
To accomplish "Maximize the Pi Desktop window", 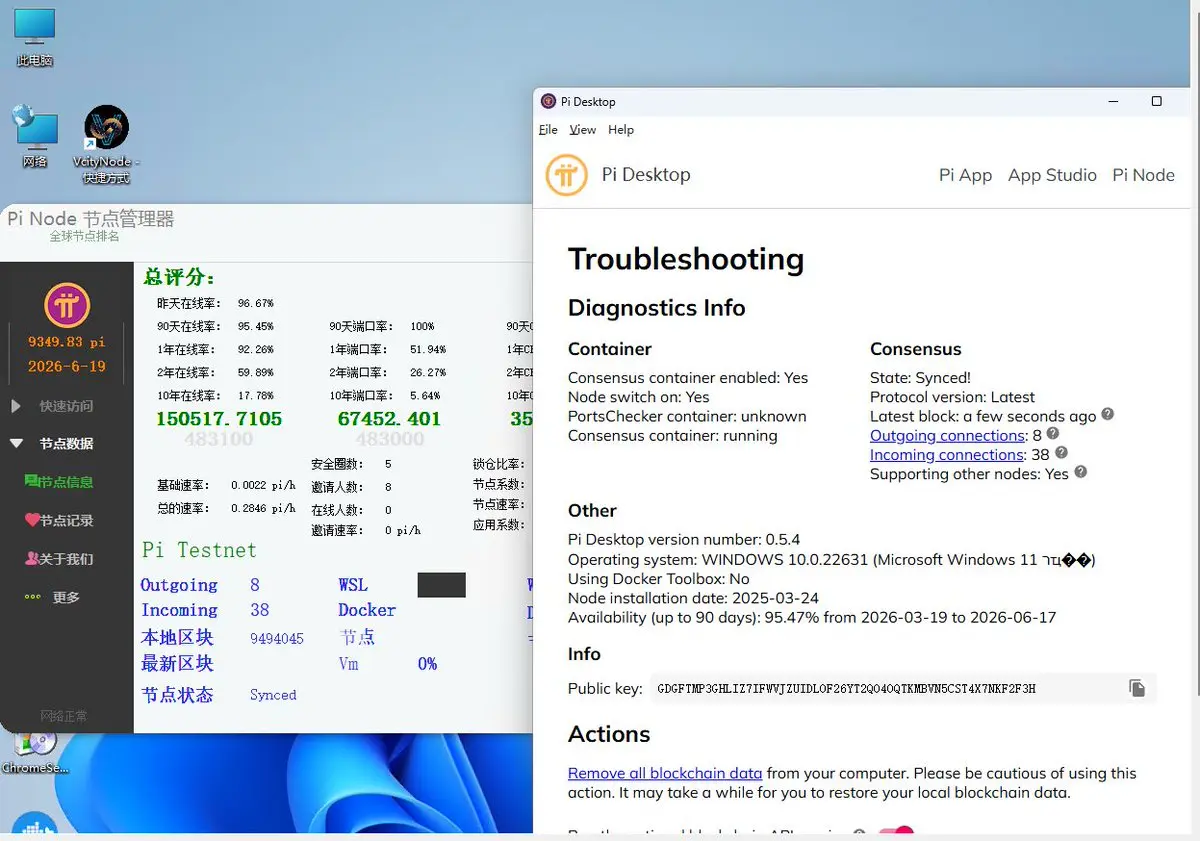I will pyautogui.click(x=1157, y=101).
